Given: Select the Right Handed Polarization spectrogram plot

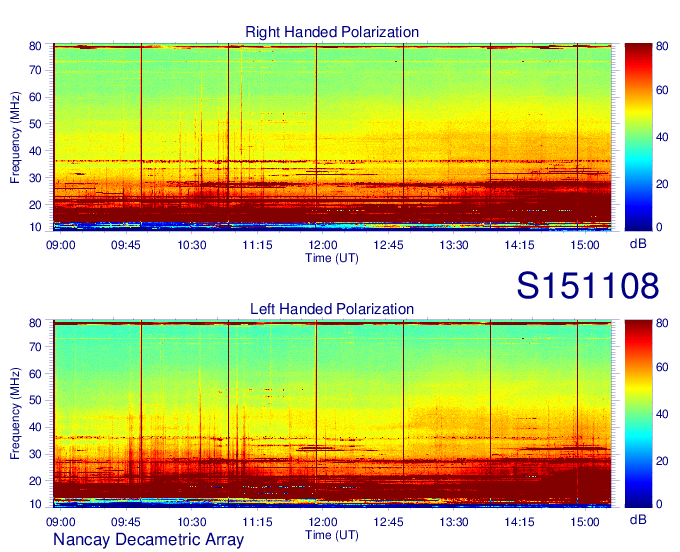Looking at the screenshot, I should point(332,137).
